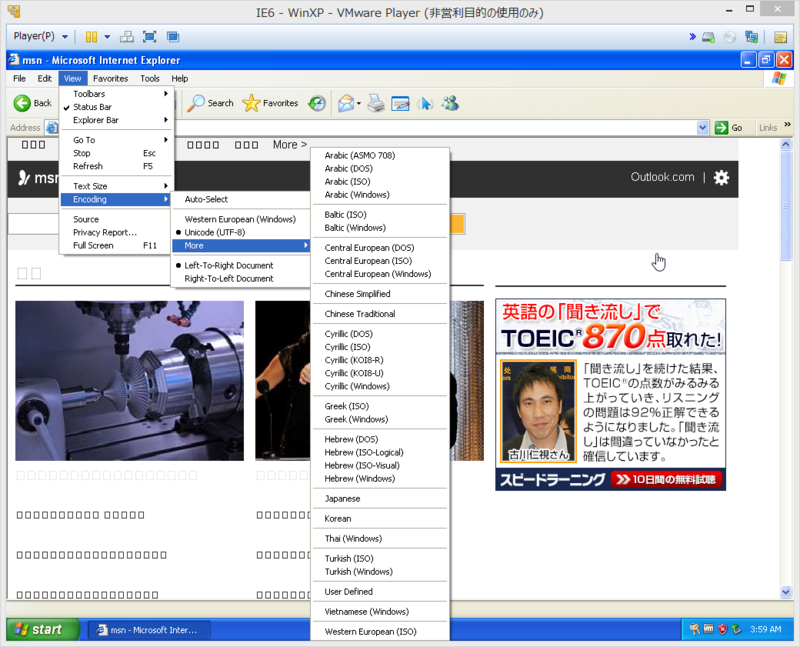Click the Go button
The image size is (800, 647).
(x=728, y=128)
